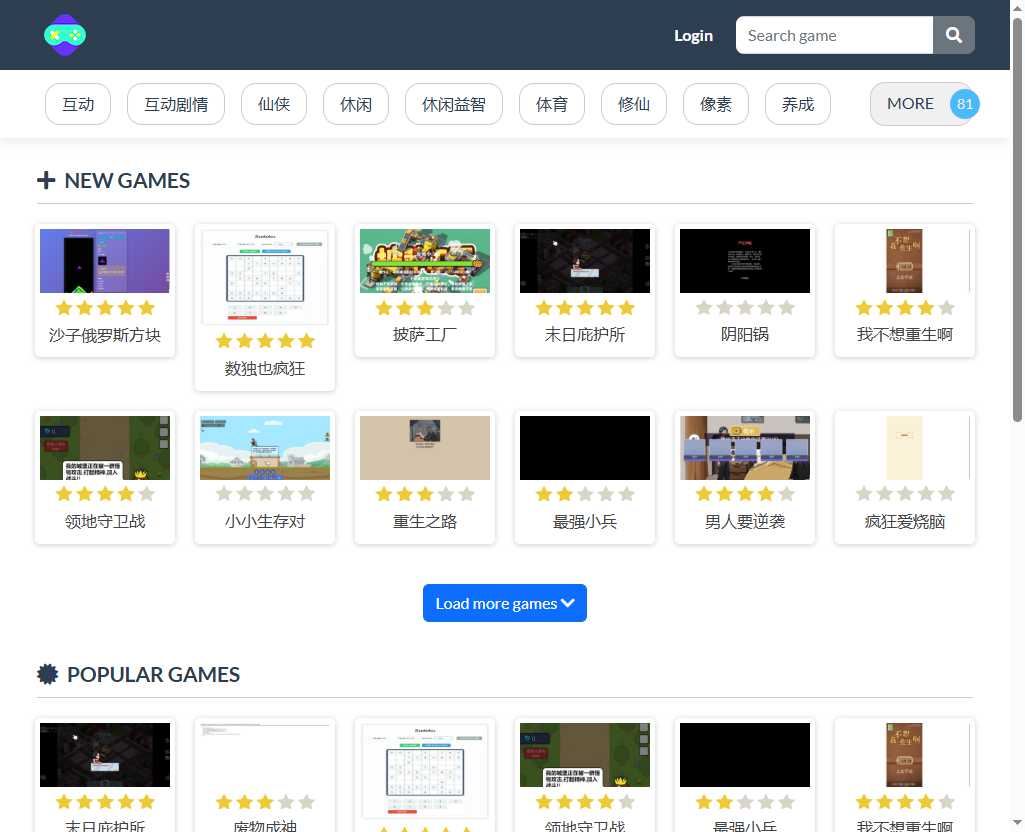
Task: Click the 仙侠 category button
Action: 274,103
